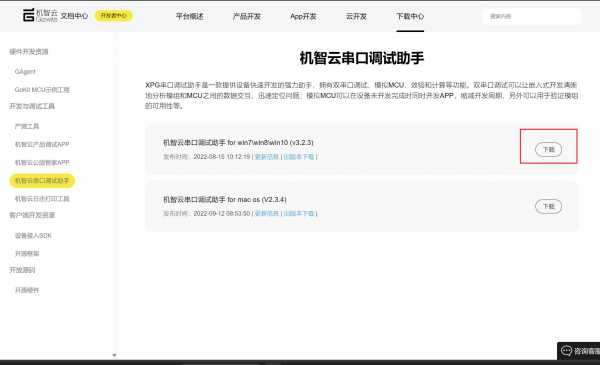Open 开源硬件 in the sidebar
The height and width of the screenshot is (365, 600).
point(27,290)
